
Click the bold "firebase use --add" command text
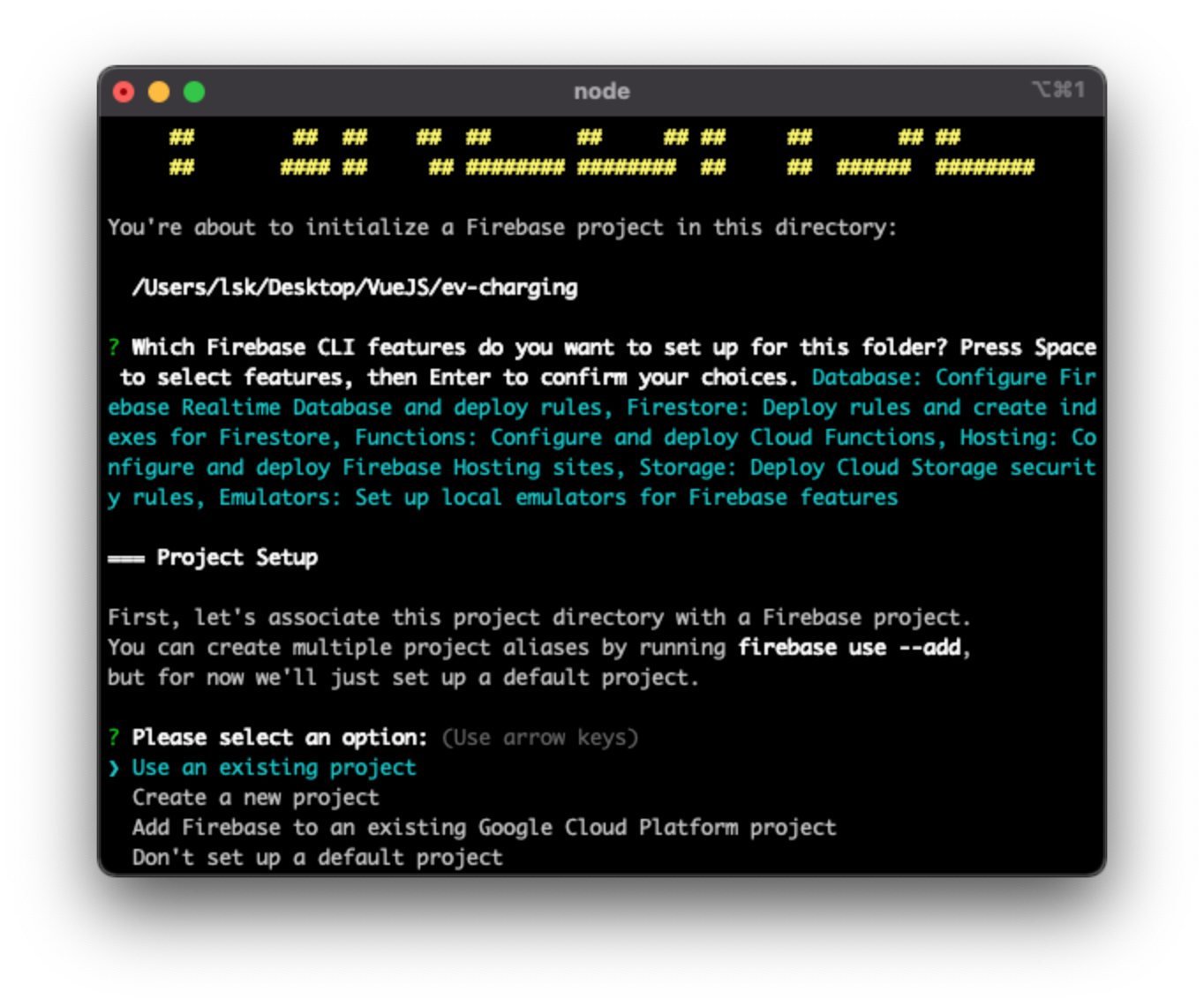tap(852, 647)
